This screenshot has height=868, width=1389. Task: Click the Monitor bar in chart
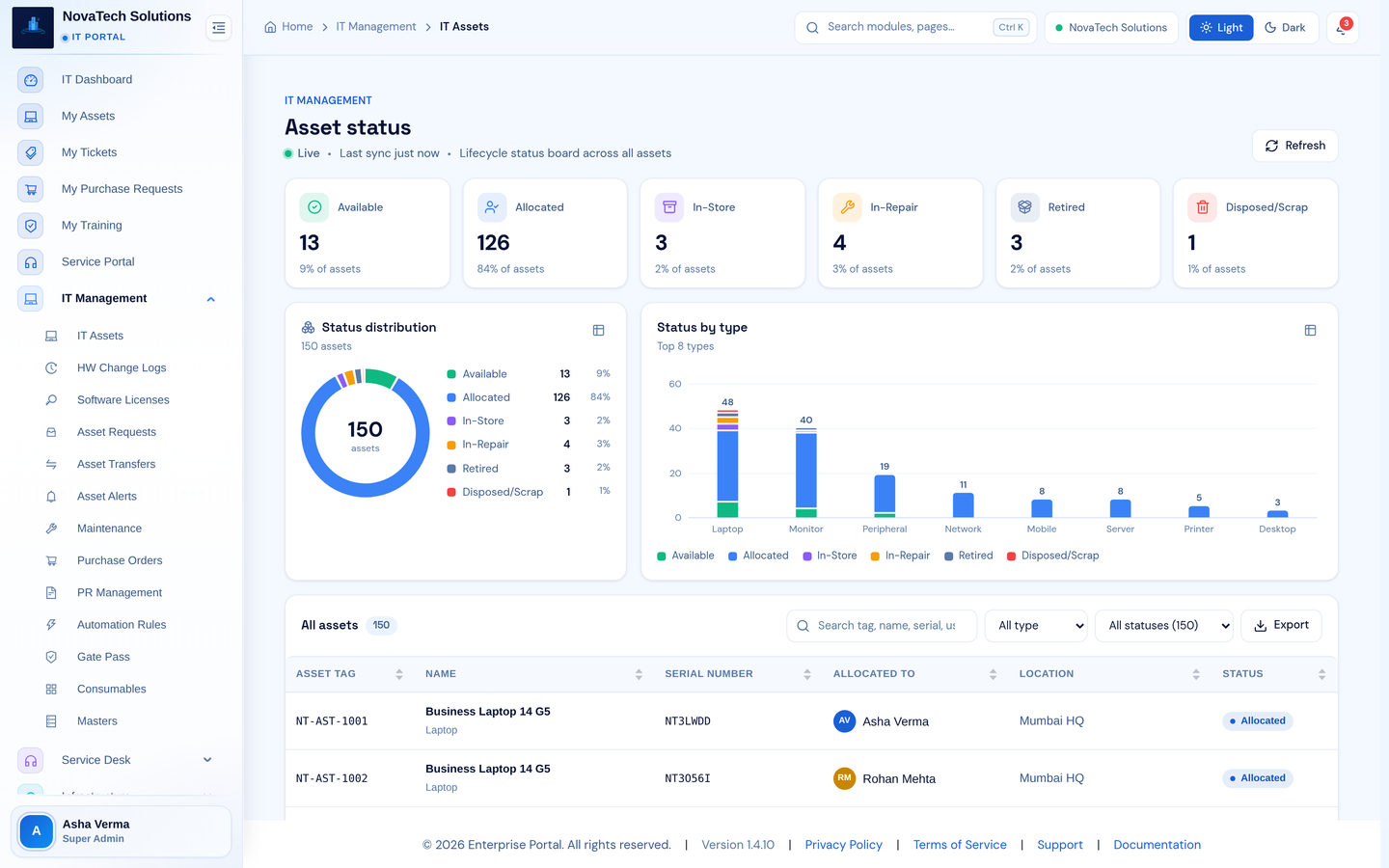pyautogui.click(x=806, y=473)
